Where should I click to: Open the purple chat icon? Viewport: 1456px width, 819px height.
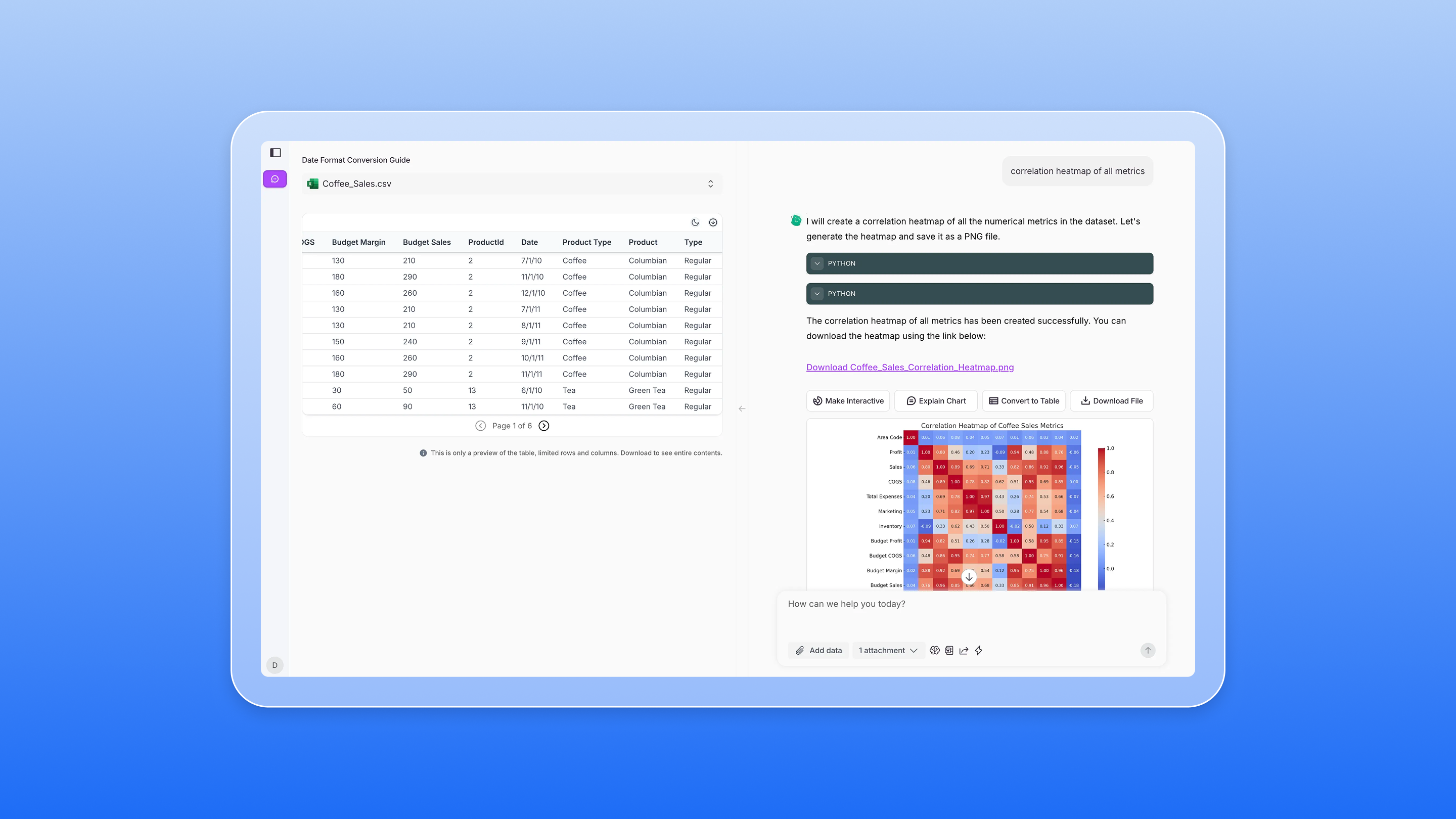(x=275, y=179)
